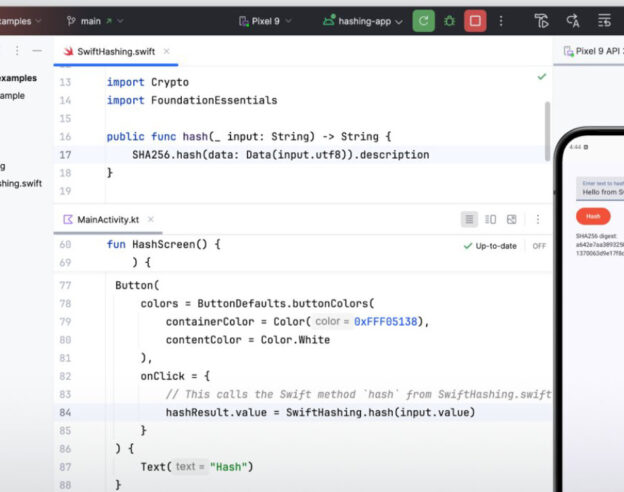Click the emulator's text-to-hash input field
Image resolution: width=624 pixels, height=492 pixels.
point(598,190)
